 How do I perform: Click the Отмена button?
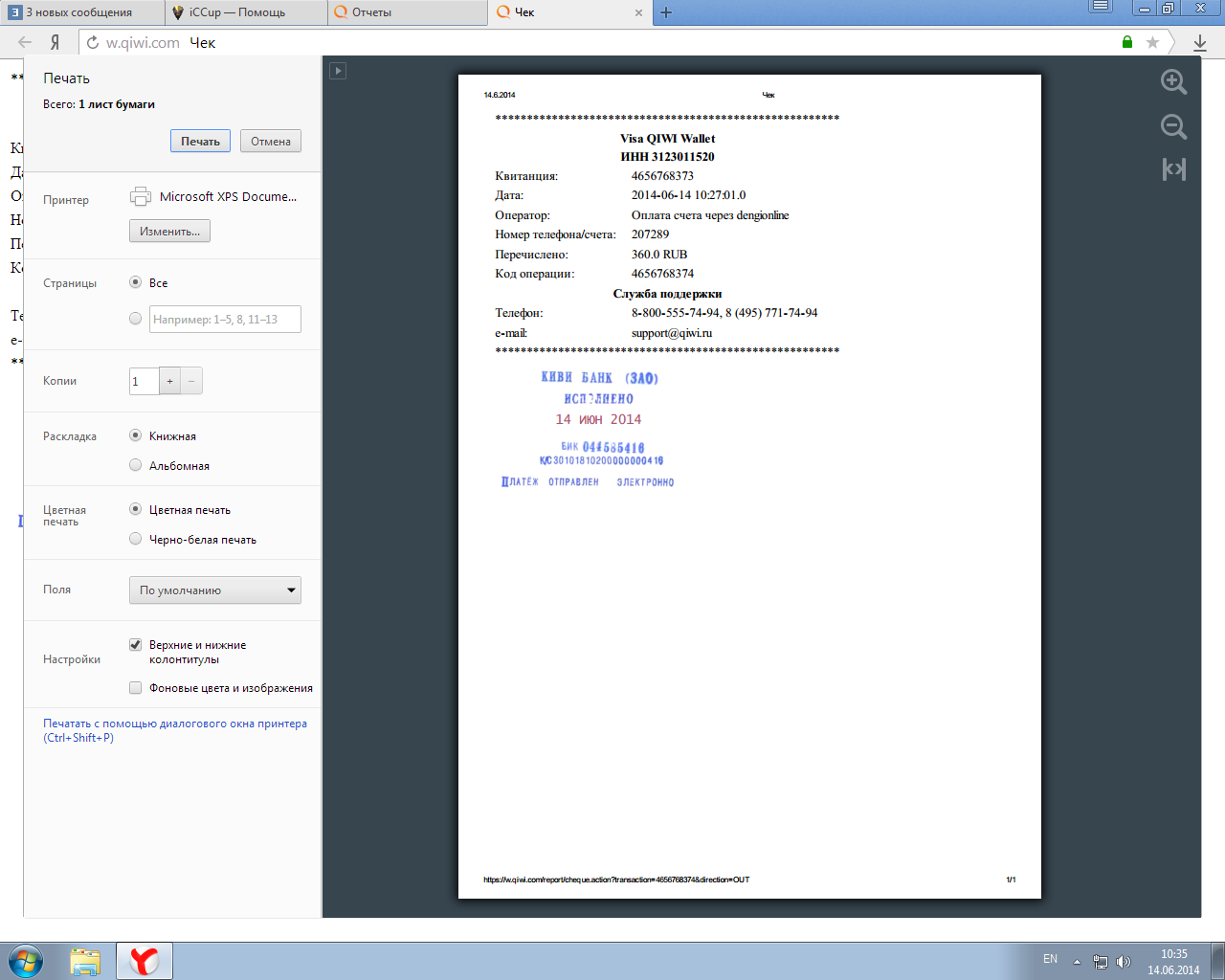coord(271,141)
